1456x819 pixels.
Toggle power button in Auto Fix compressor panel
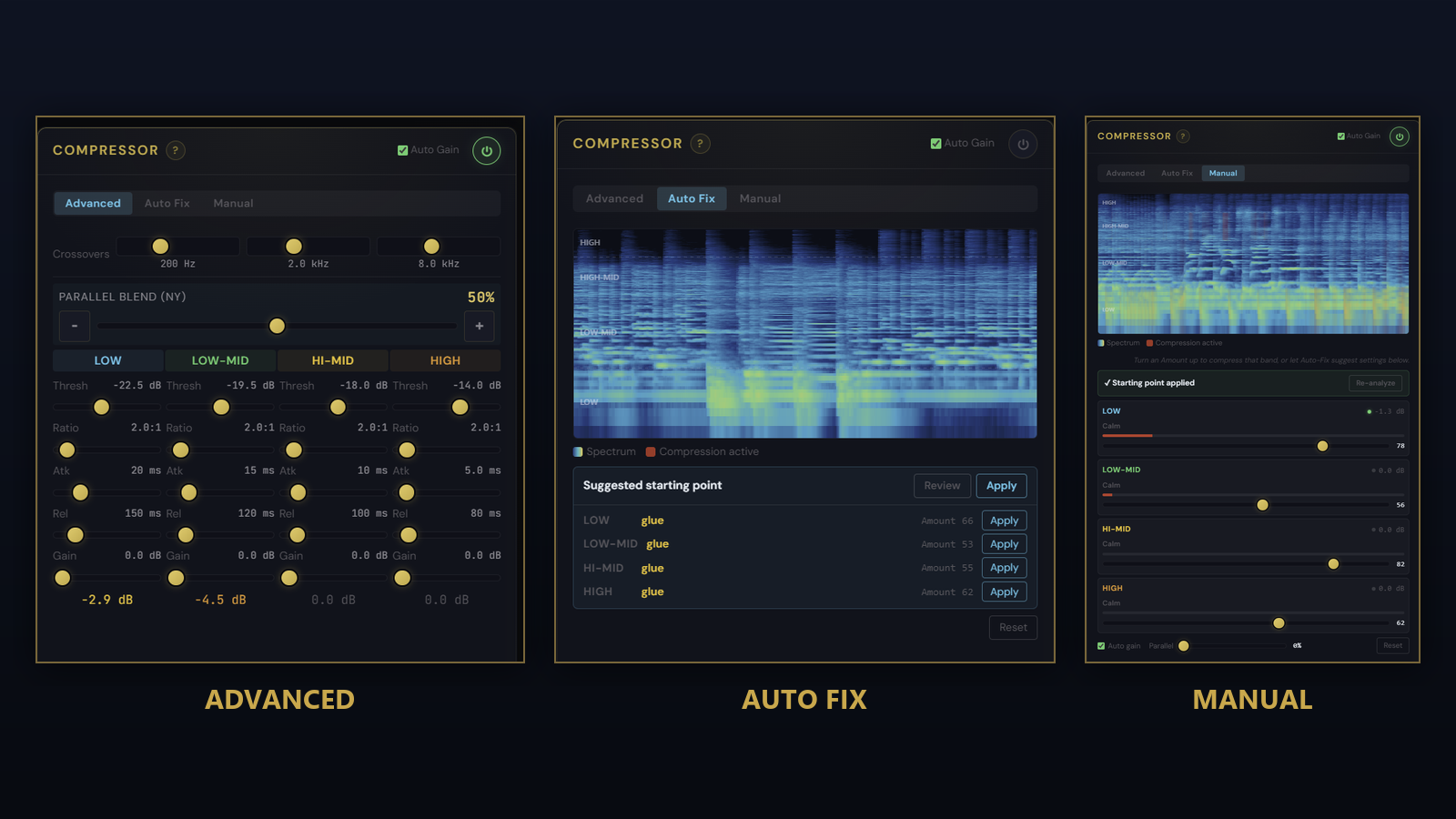click(x=1023, y=144)
